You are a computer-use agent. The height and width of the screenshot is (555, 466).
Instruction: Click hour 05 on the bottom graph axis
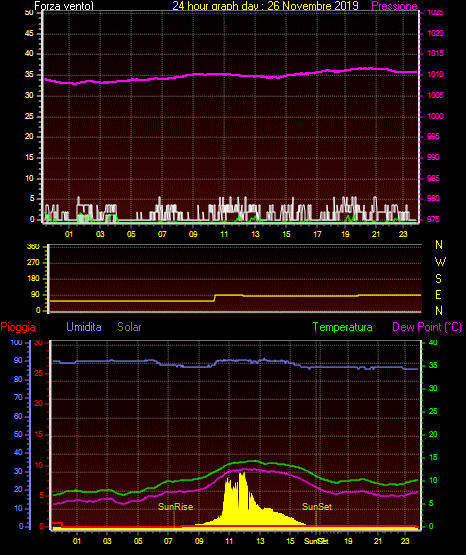point(138,541)
